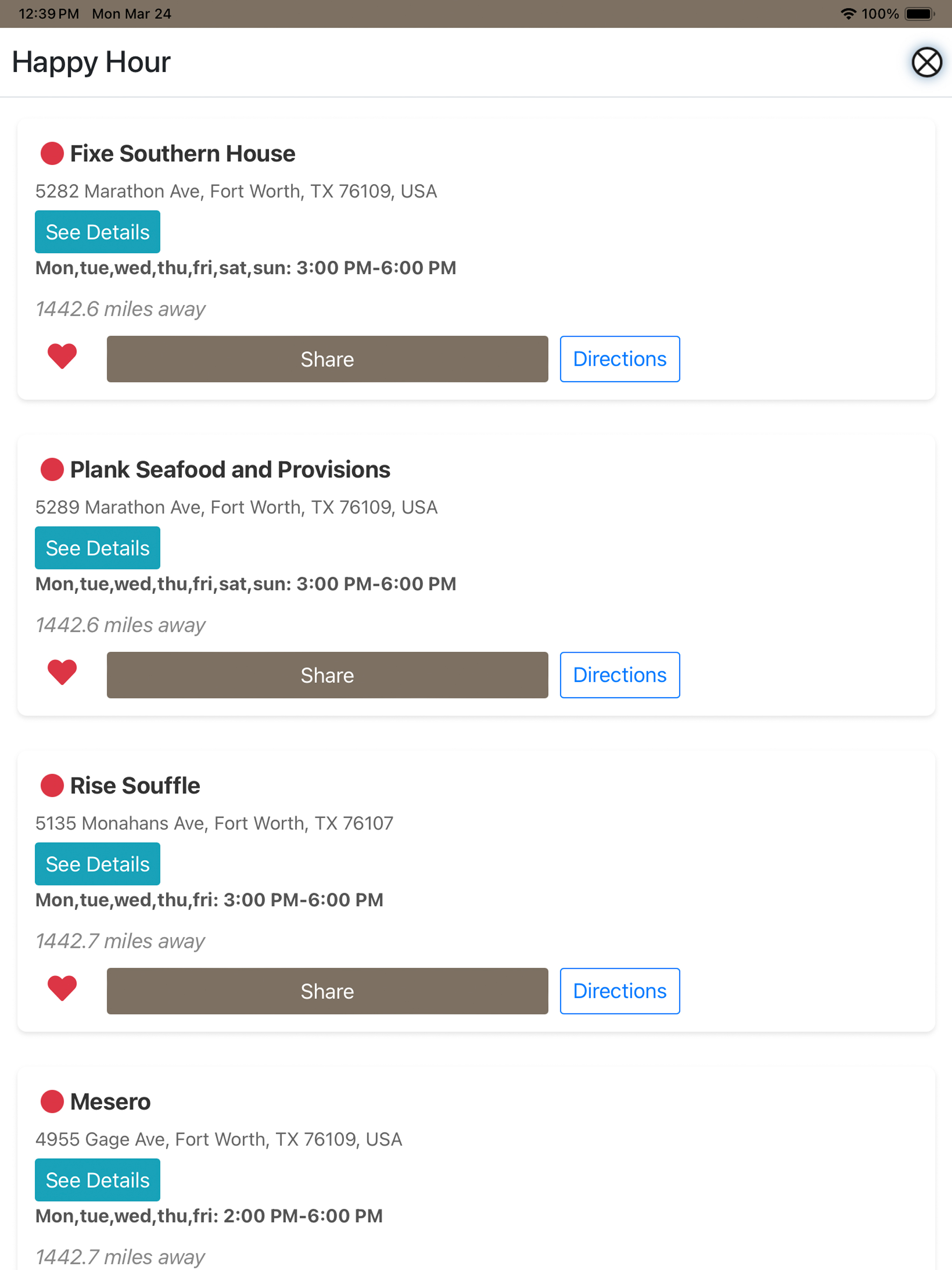Click red status dot beside Rise Souffle
This screenshot has height=1270, width=952.
tap(52, 786)
